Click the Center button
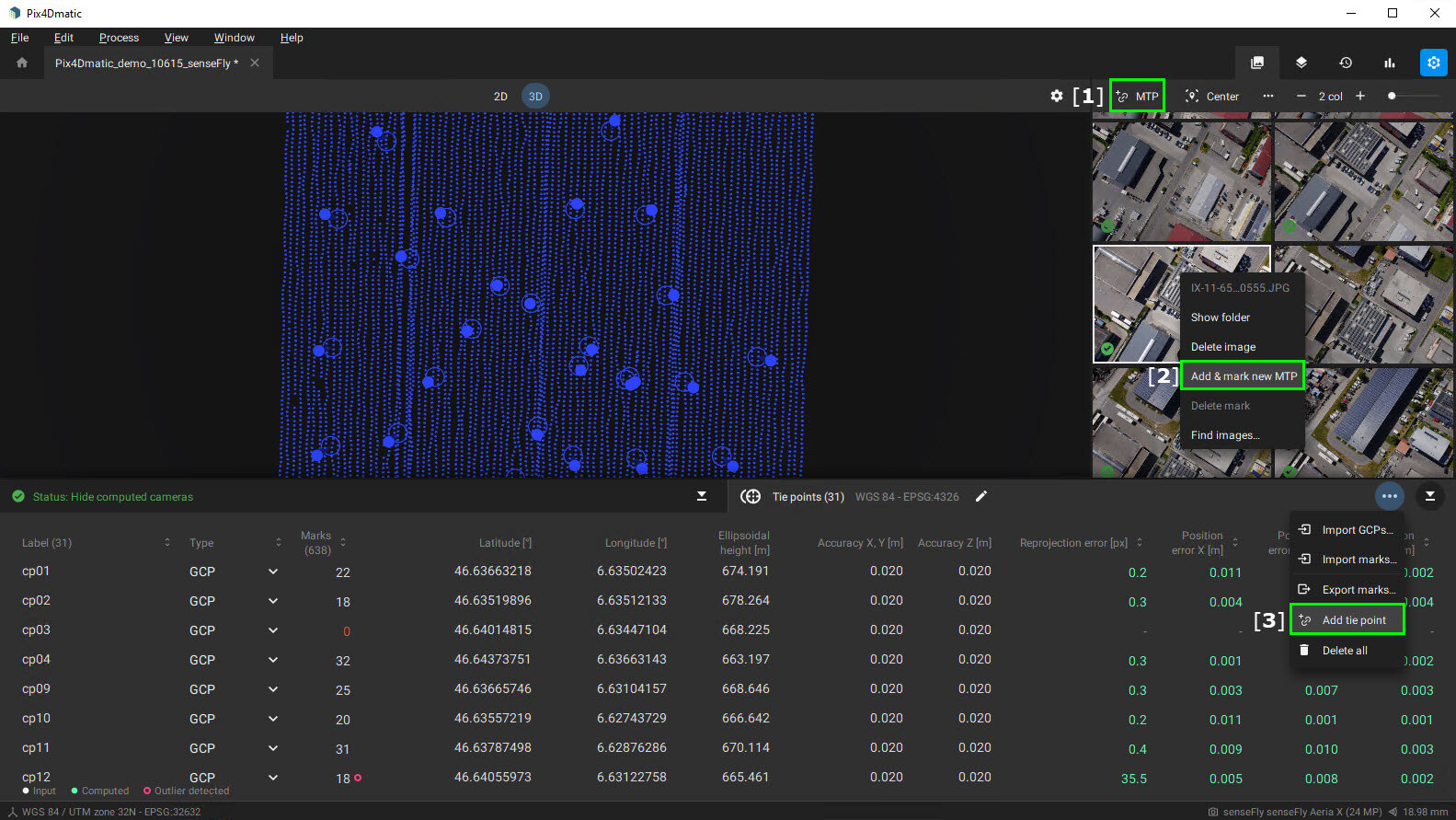Screen dimensions: 1456x820 (1212, 97)
